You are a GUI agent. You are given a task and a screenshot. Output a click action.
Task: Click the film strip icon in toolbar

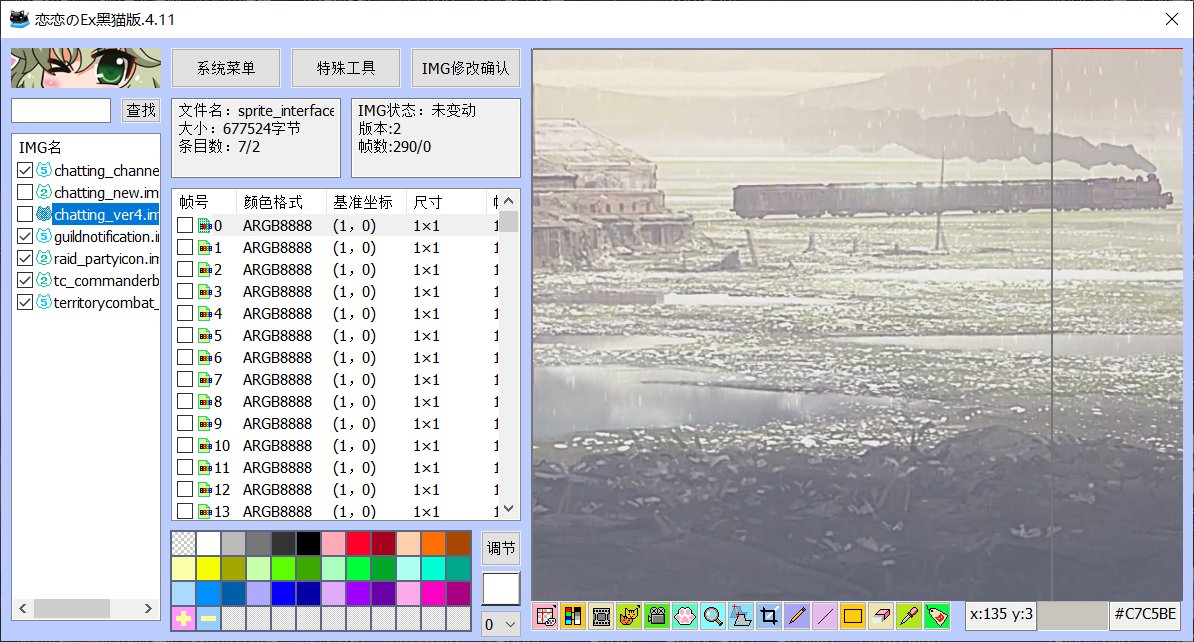[x=601, y=616]
